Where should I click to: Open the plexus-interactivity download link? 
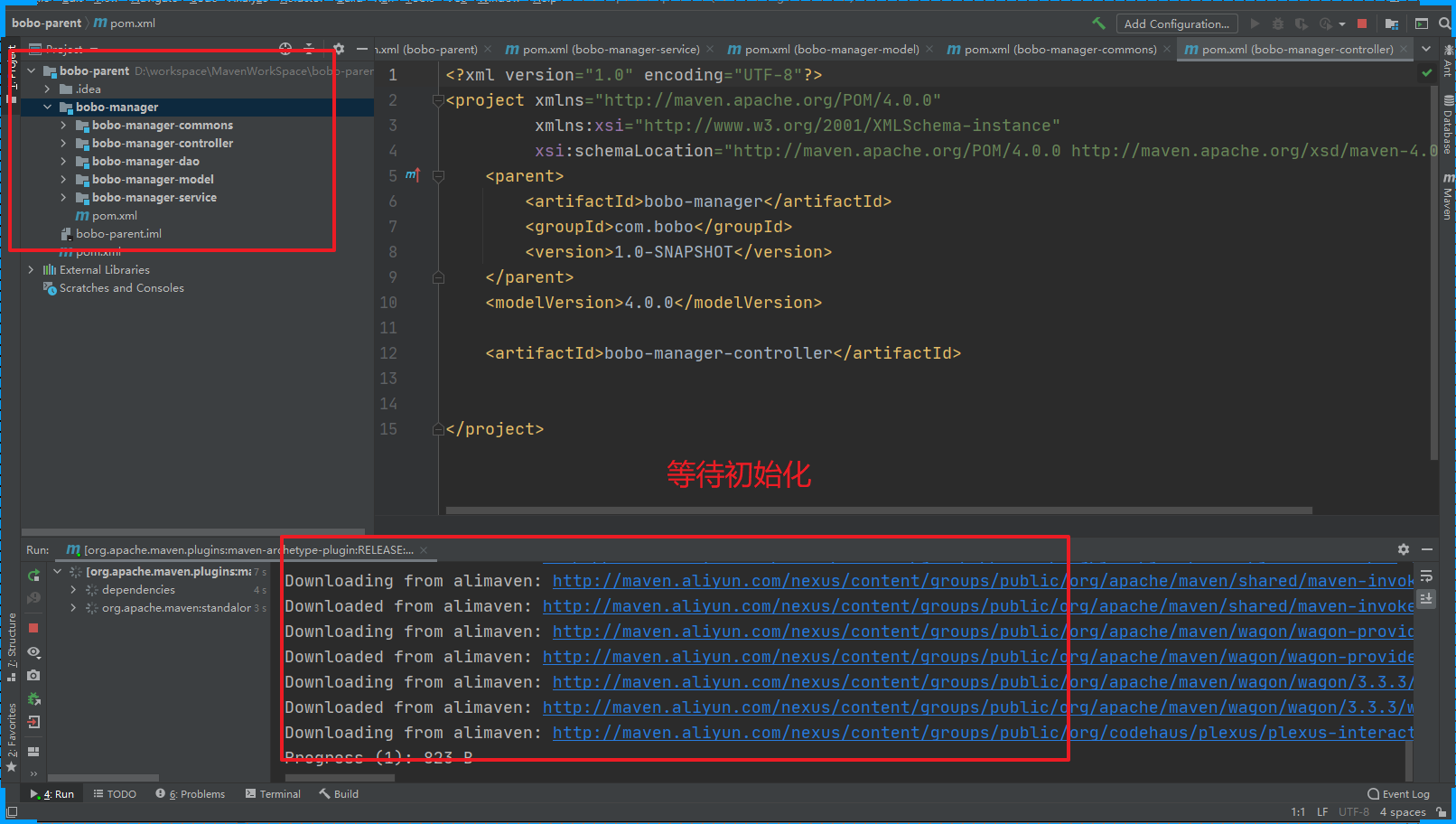(983, 733)
